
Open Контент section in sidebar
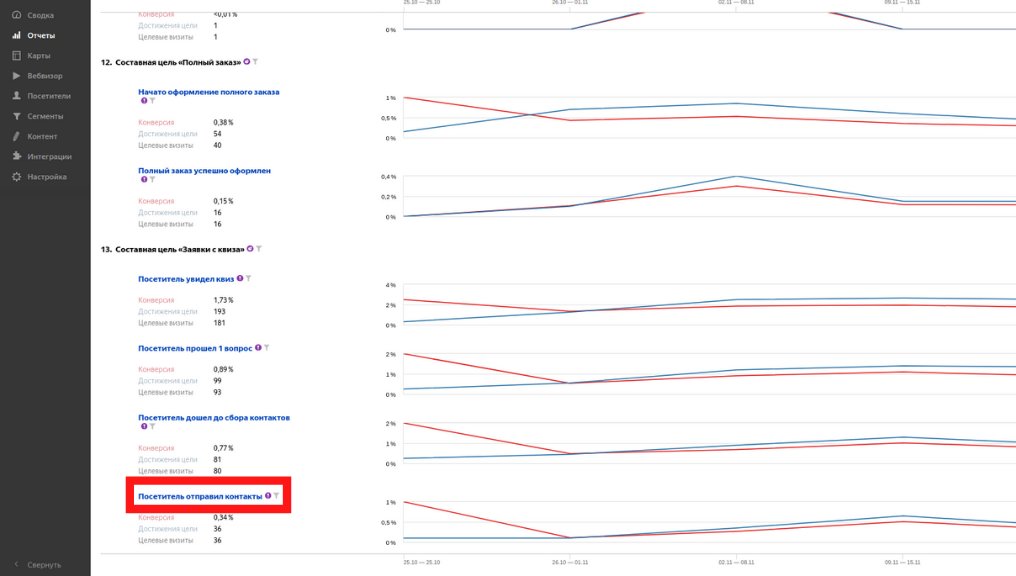42,136
